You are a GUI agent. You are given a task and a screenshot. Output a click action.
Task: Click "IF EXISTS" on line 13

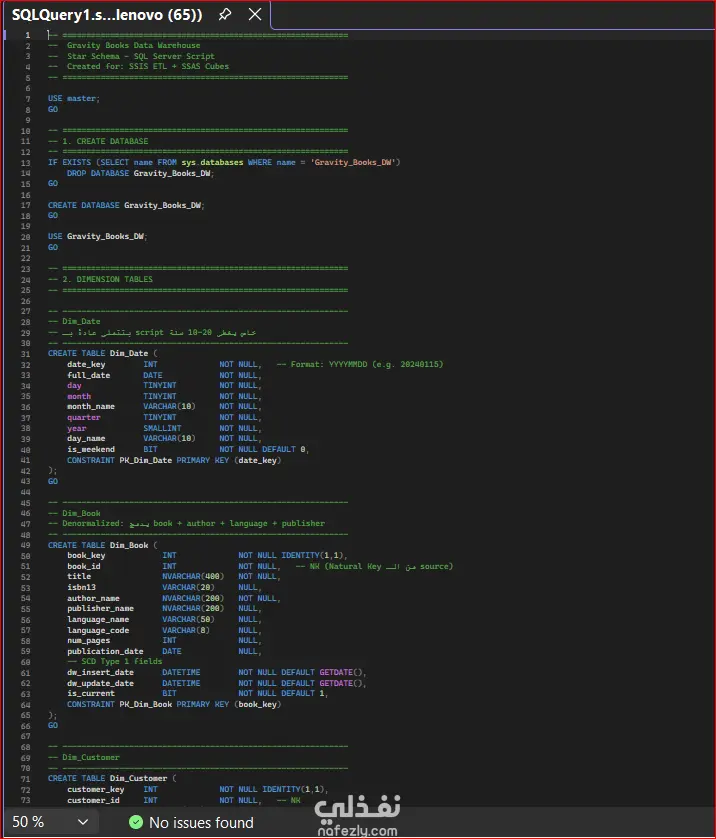point(69,162)
